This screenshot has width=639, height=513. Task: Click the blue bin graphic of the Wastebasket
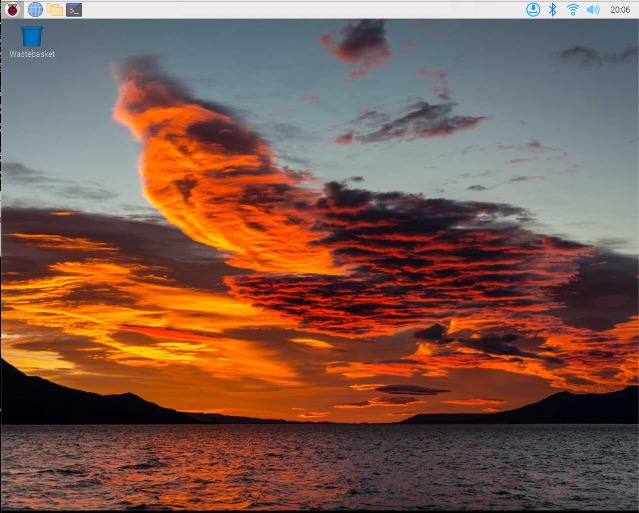(32, 36)
